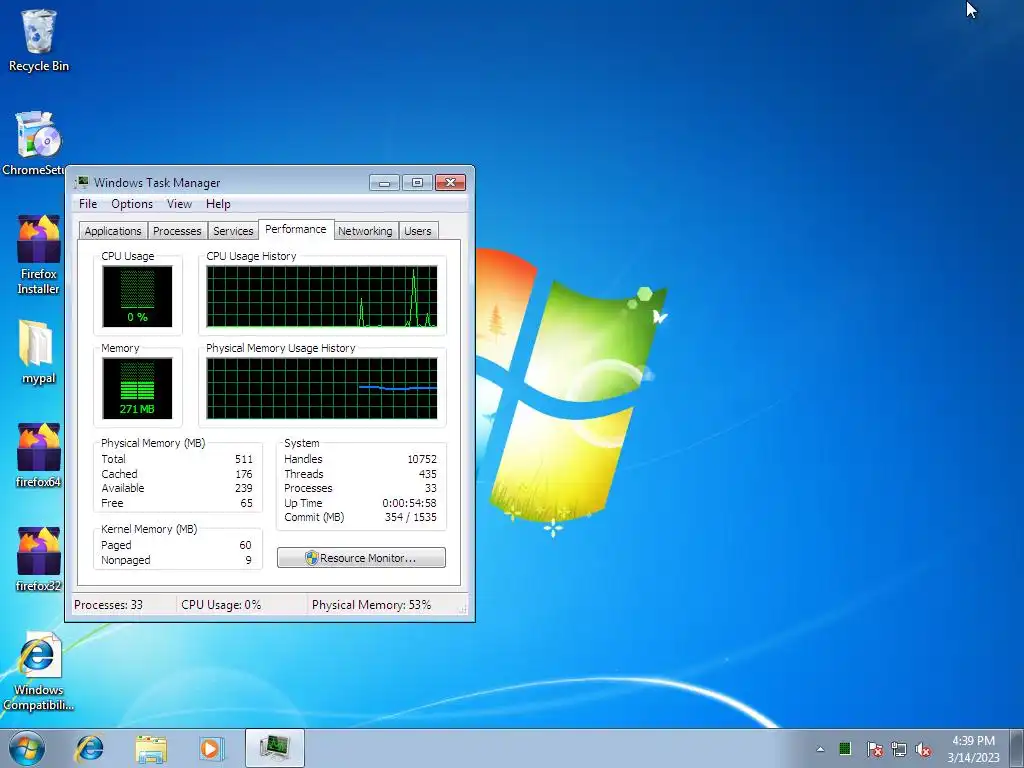
Task: Click the network status tray icon
Action: 899,749
